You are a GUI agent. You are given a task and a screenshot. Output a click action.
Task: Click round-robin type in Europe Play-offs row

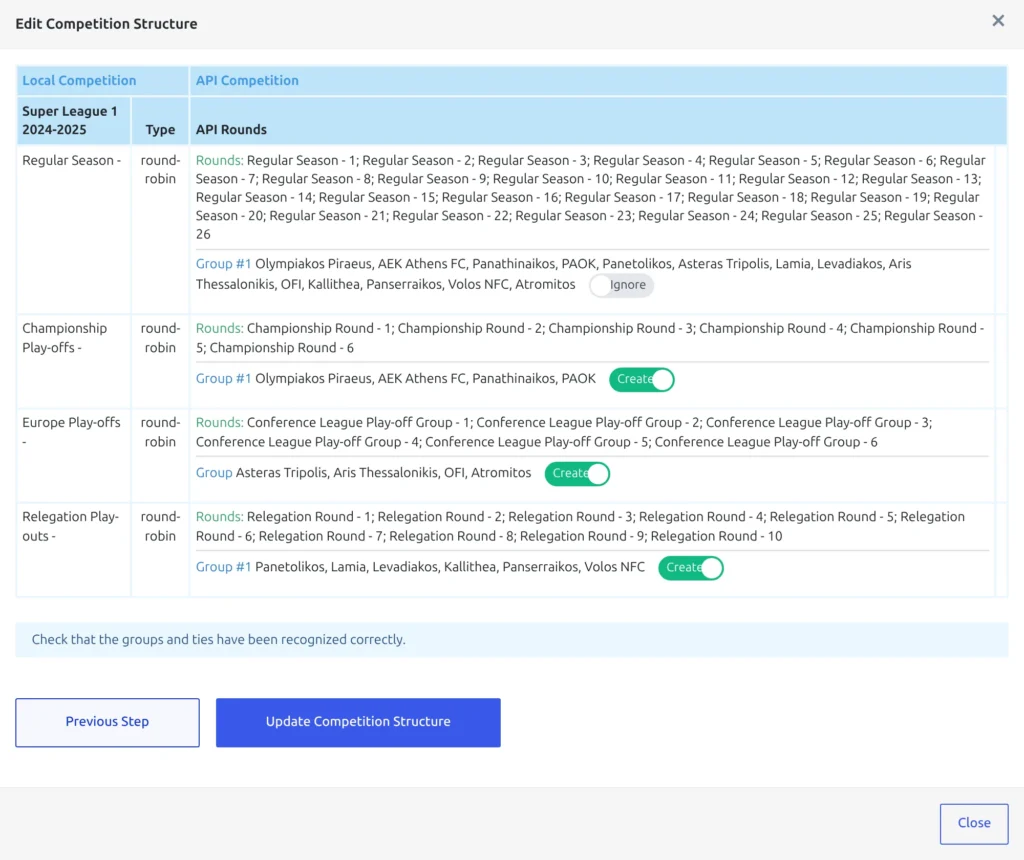(160, 432)
